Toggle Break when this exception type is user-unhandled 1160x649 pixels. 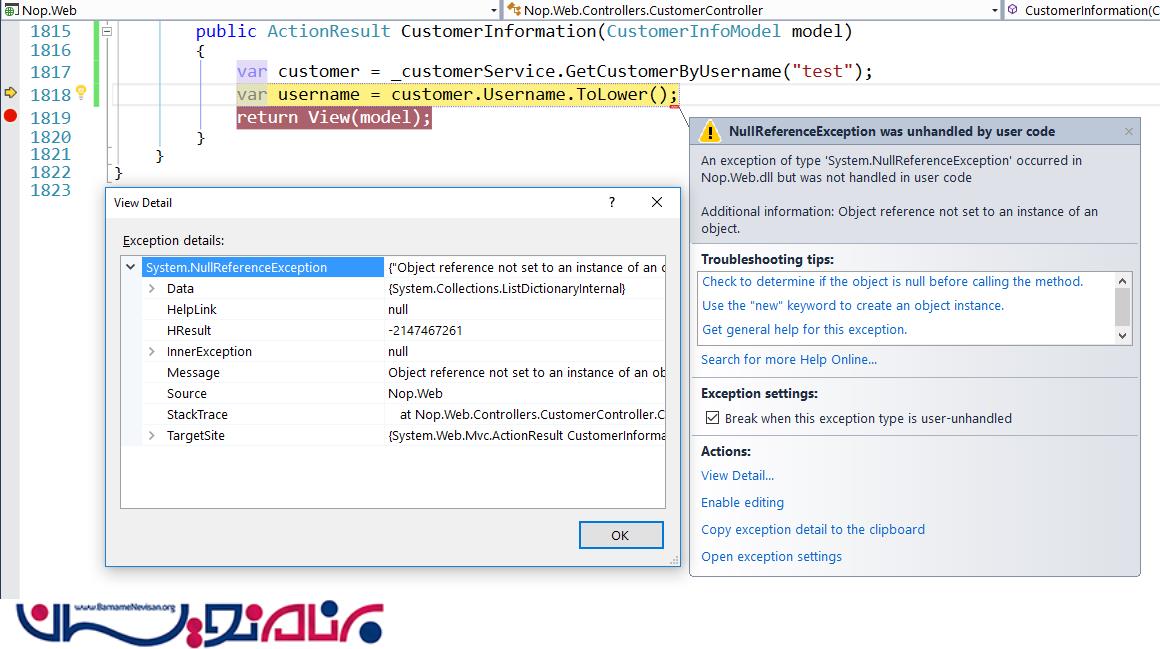tap(712, 418)
